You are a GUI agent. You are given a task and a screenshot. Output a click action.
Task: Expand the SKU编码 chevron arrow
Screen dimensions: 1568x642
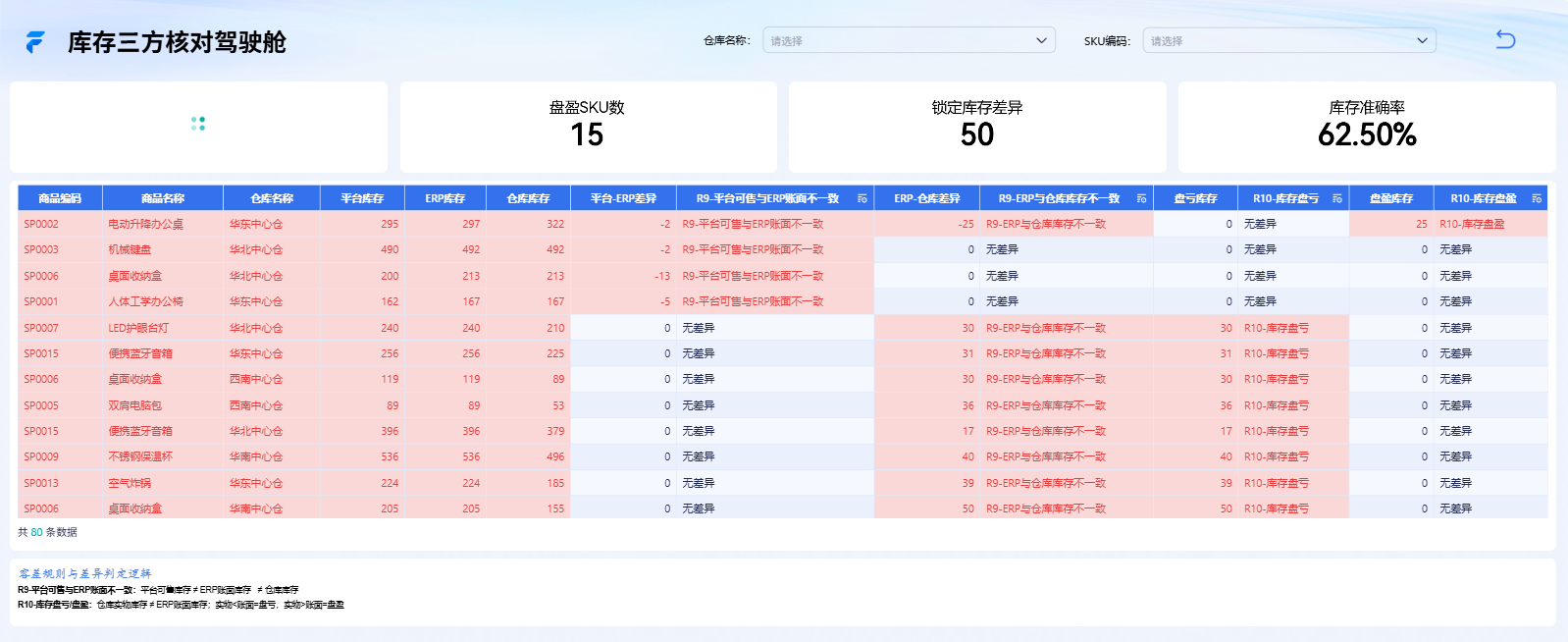pyautogui.click(x=1422, y=40)
